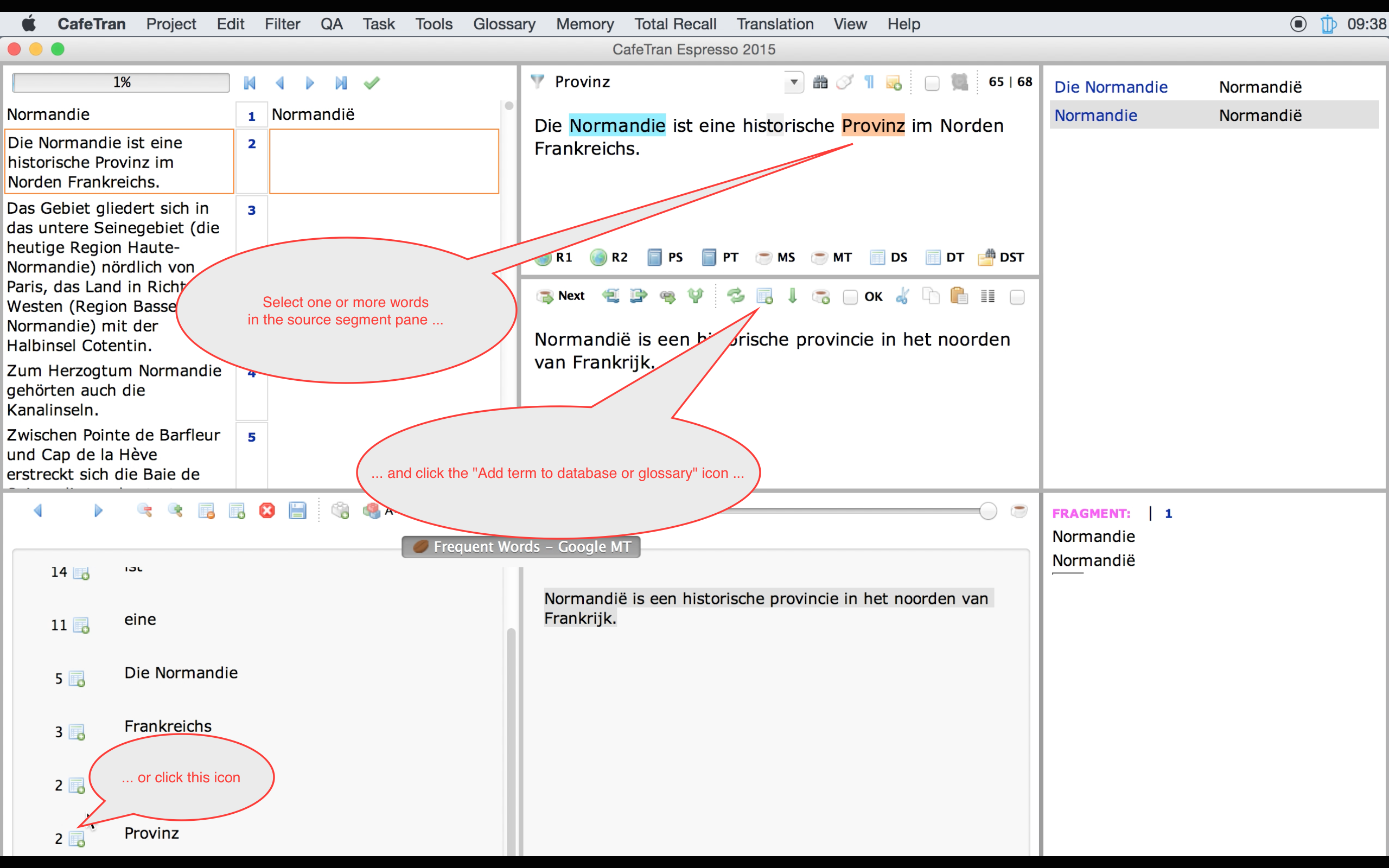Click the Die Normandie glossary match
This screenshot has width=1389, height=868.
point(1111,87)
